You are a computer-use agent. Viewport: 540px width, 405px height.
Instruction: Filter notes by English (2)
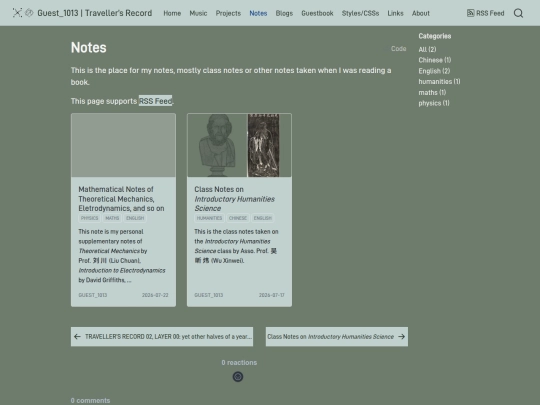point(434,71)
